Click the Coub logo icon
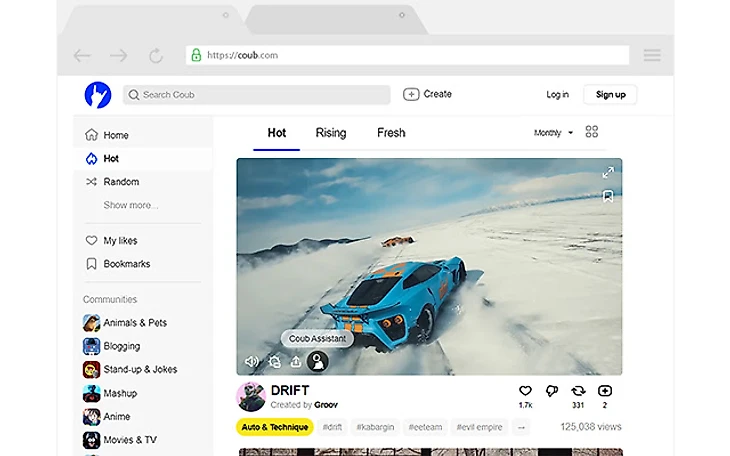 (x=98, y=95)
